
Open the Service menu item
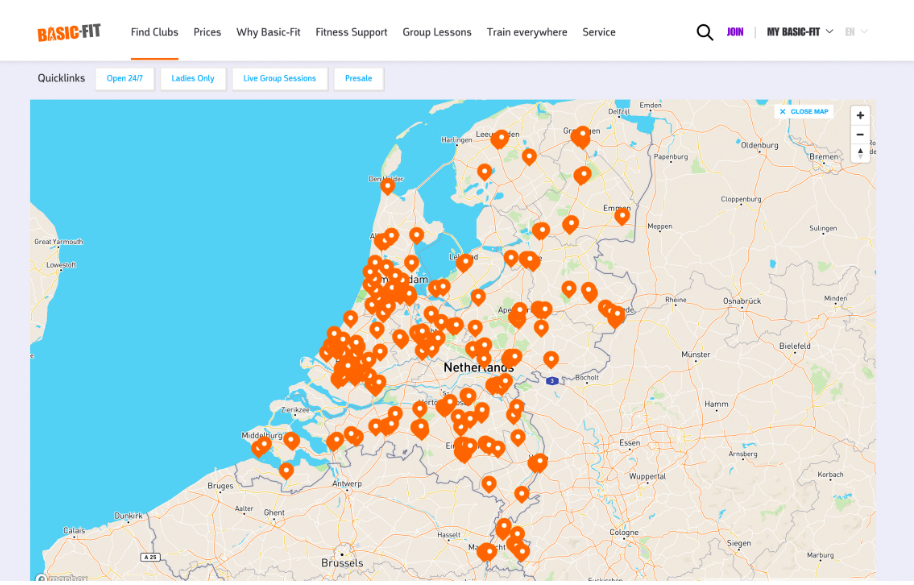599,32
